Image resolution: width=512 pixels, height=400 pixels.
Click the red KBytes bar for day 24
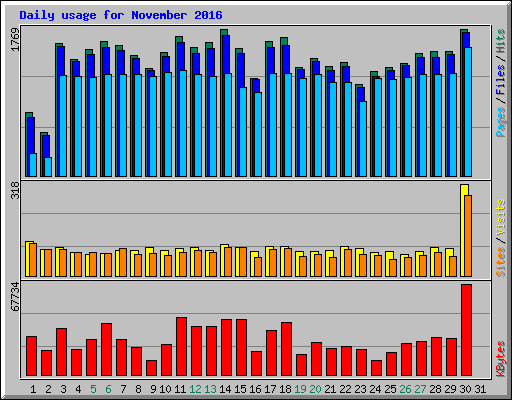[376, 368]
